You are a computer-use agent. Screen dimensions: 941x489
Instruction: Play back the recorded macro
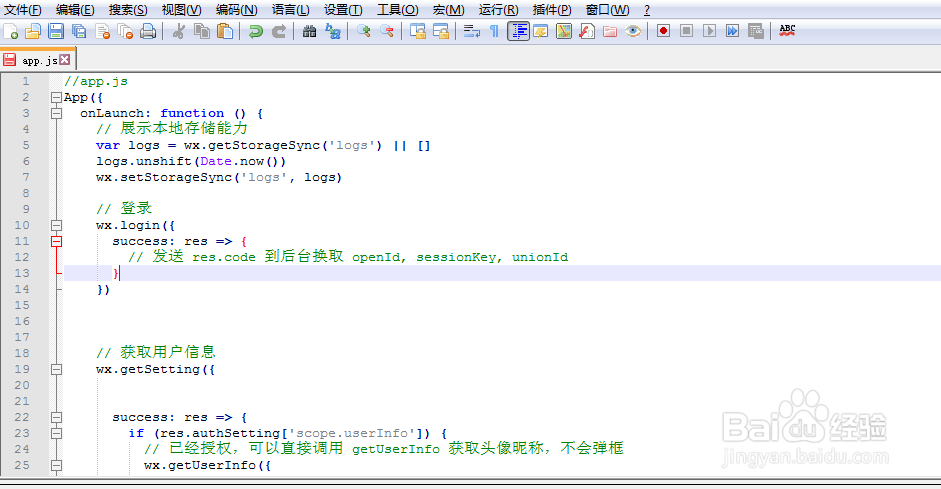point(709,31)
